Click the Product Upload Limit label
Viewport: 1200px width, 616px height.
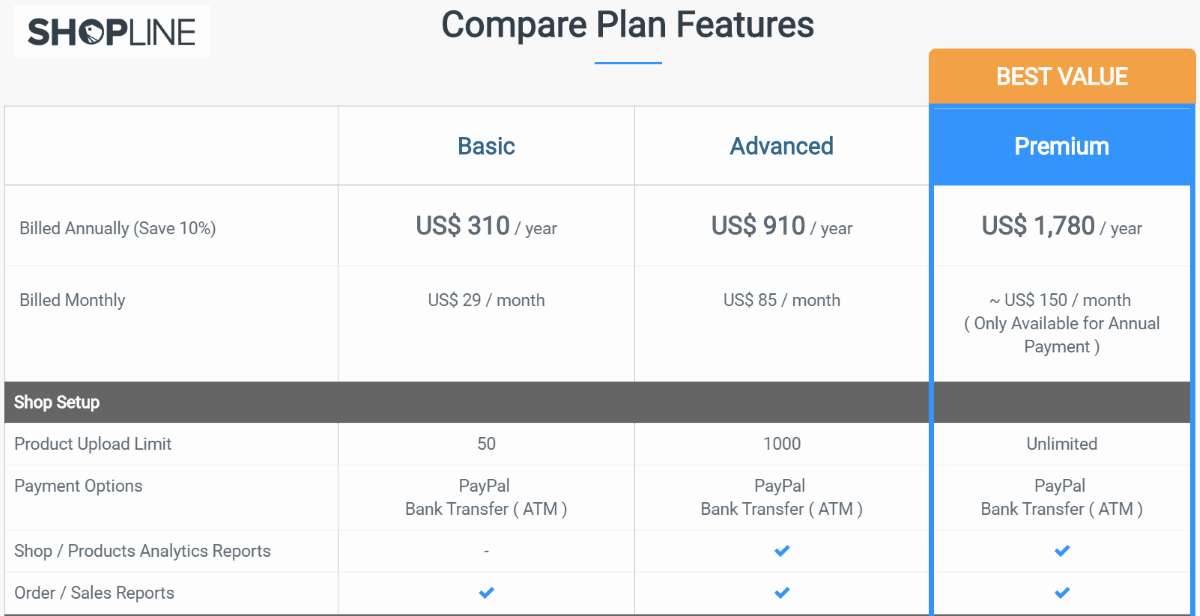[x=93, y=444]
